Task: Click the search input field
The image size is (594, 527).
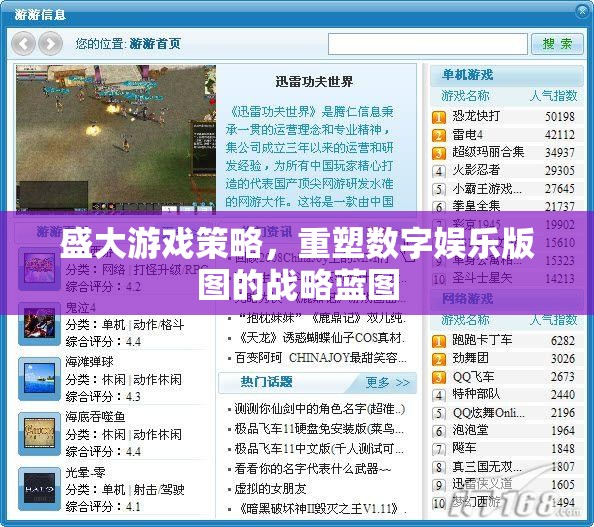Action: pos(428,44)
